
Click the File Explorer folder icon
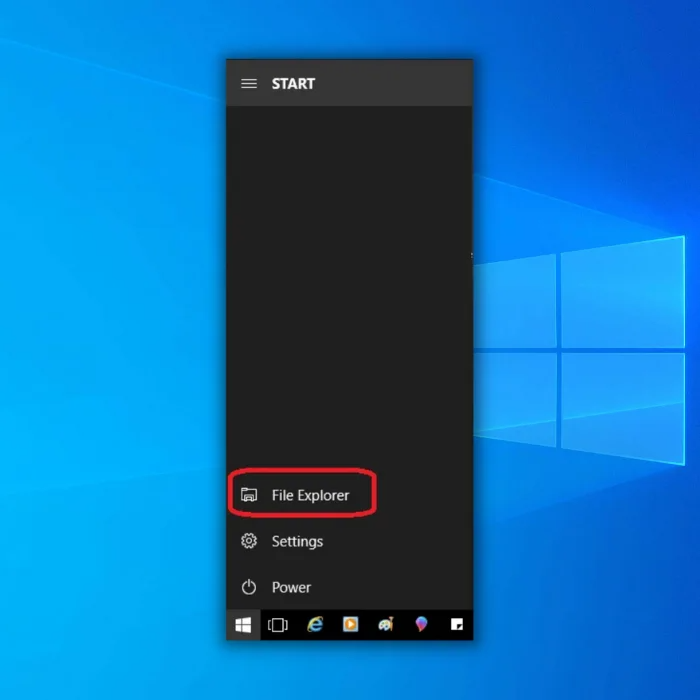[249, 495]
